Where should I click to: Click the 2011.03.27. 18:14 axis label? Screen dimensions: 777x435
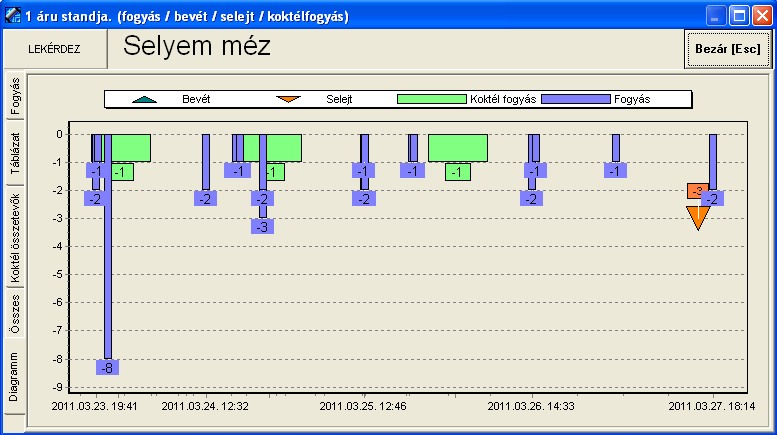click(712, 406)
